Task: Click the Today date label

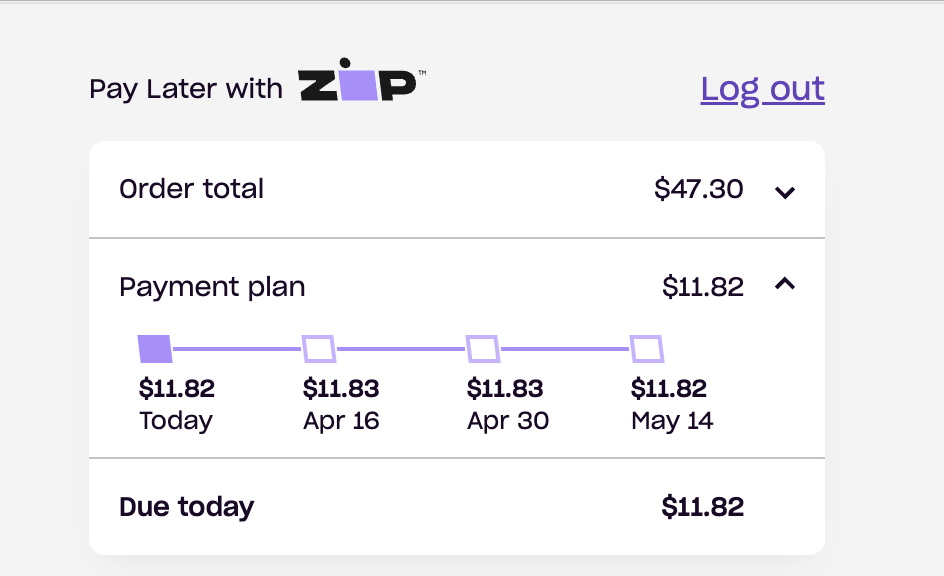Action: tap(176, 421)
